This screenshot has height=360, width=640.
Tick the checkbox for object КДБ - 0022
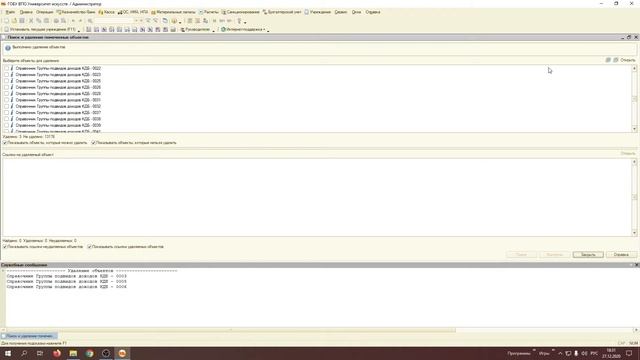pyautogui.click(x=6, y=68)
